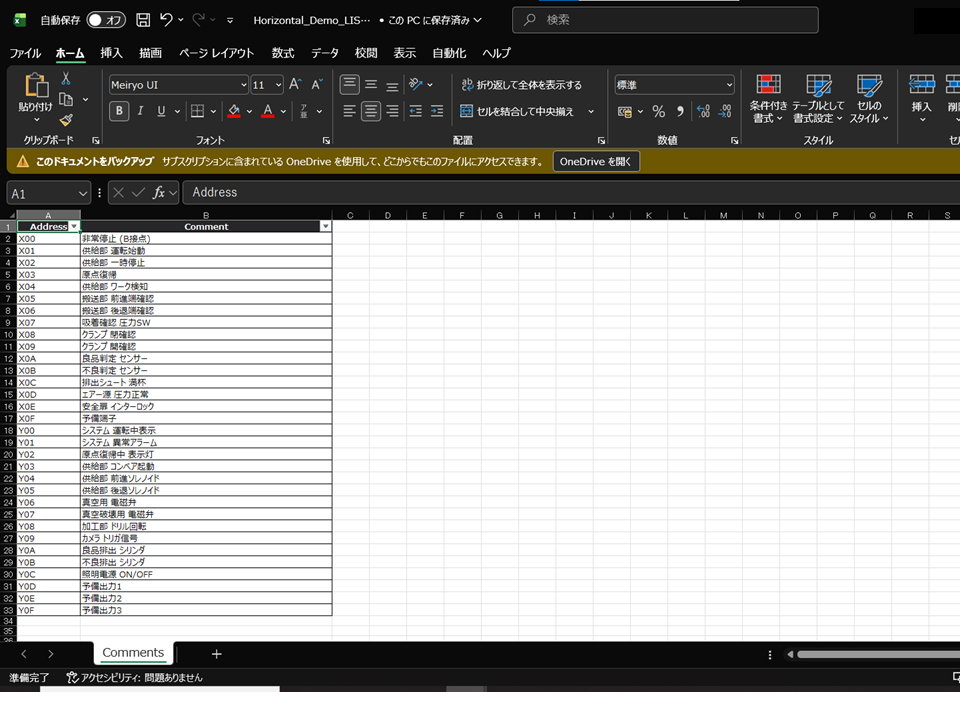Click the percent style icon
The height and width of the screenshot is (720, 960).
[658, 111]
